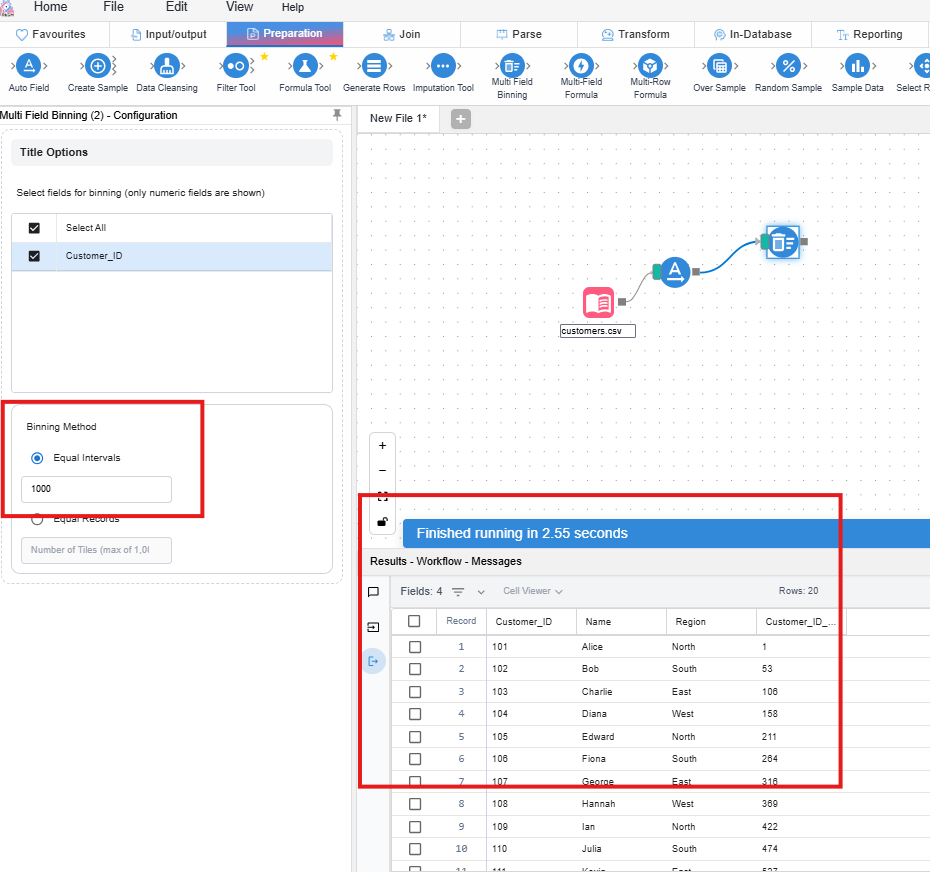Add a new workflow tab with plus button
This screenshot has height=872, width=930.
461,119
